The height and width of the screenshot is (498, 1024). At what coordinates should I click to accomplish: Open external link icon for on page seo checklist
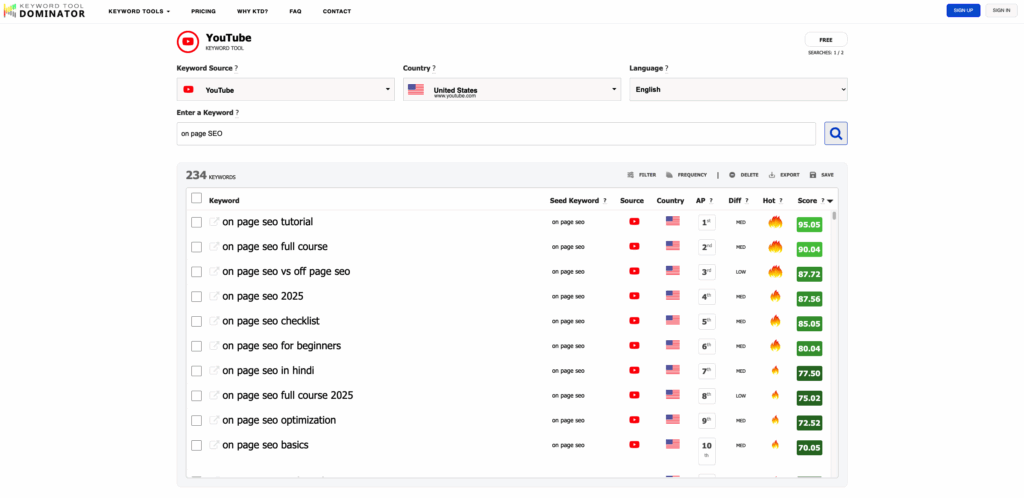[x=214, y=321]
